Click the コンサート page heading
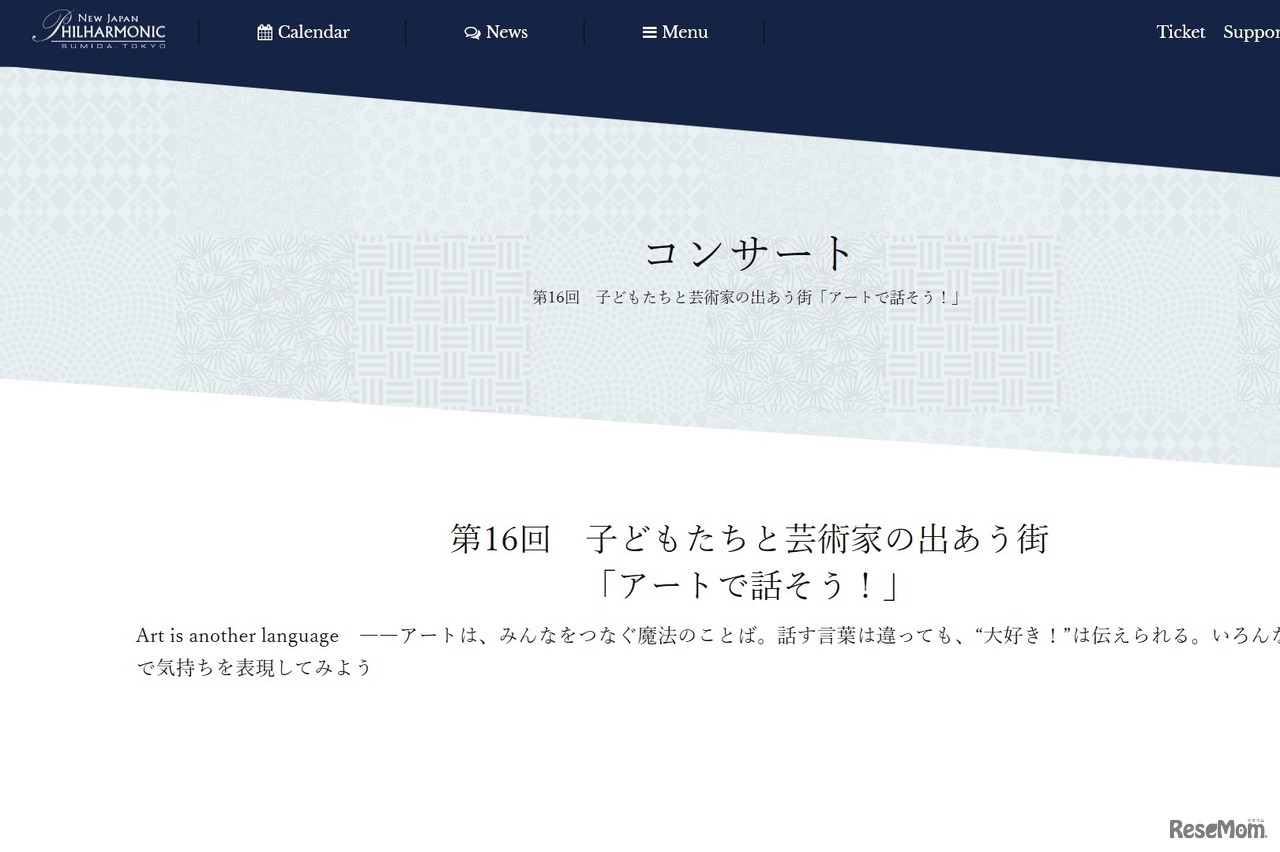 click(749, 251)
